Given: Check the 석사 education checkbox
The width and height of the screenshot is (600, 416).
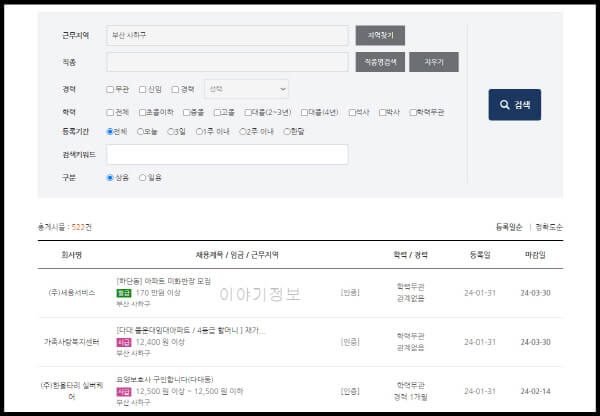Looking at the screenshot, I should (x=352, y=113).
